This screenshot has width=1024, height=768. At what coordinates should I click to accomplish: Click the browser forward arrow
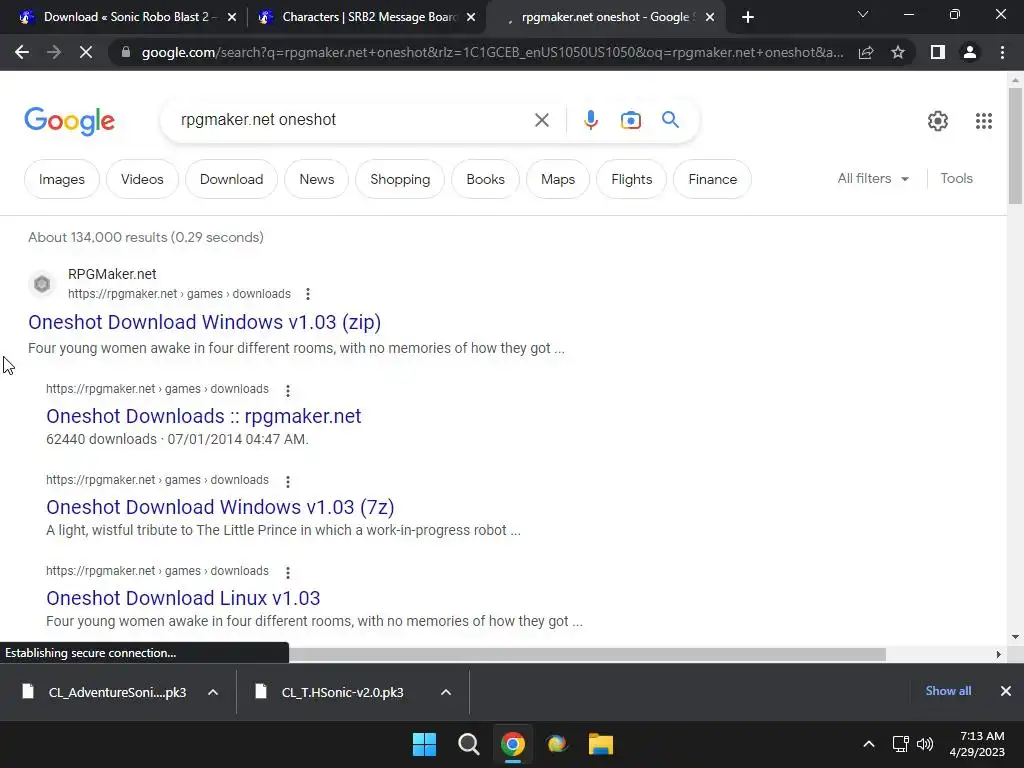click(54, 52)
